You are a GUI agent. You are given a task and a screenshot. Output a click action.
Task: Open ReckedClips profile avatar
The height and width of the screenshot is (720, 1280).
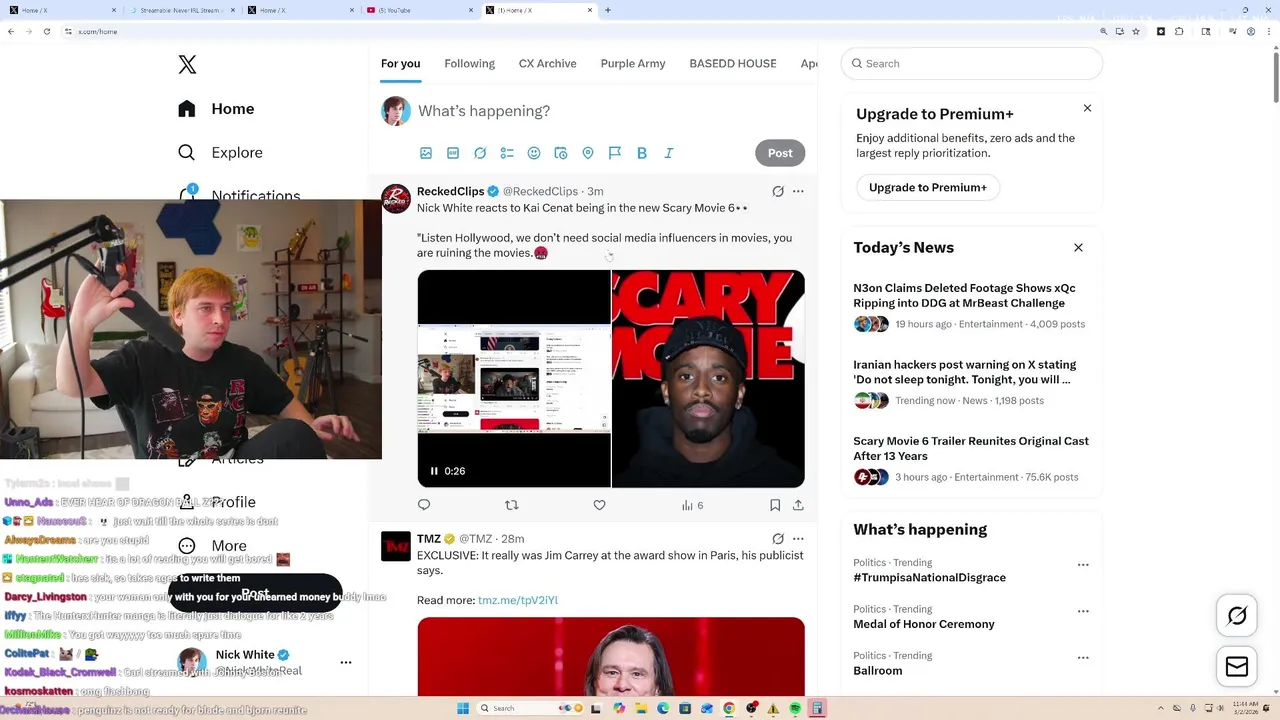pyautogui.click(x=396, y=199)
